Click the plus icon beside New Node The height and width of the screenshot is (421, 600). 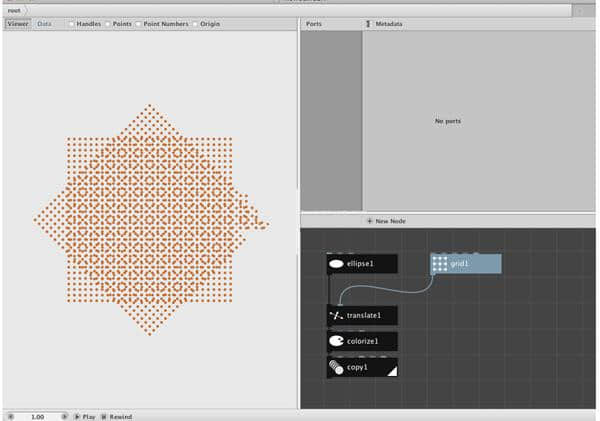click(369, 220)
